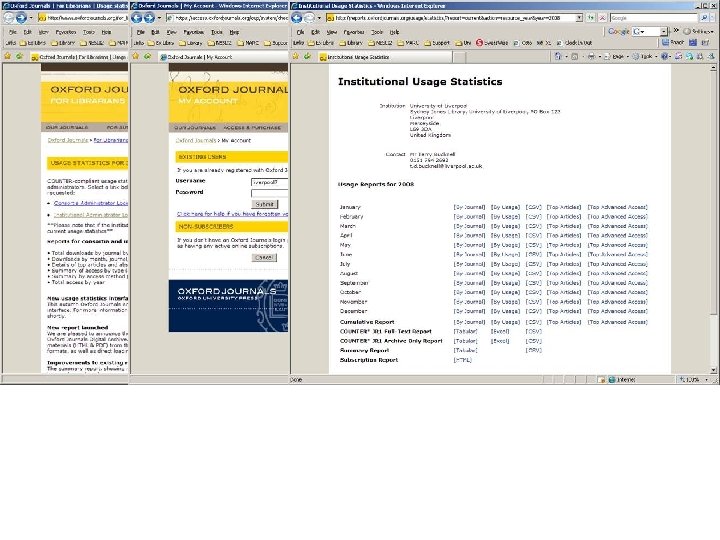
Task: Click Favorites star in My Account window
Action: point(135,56)
